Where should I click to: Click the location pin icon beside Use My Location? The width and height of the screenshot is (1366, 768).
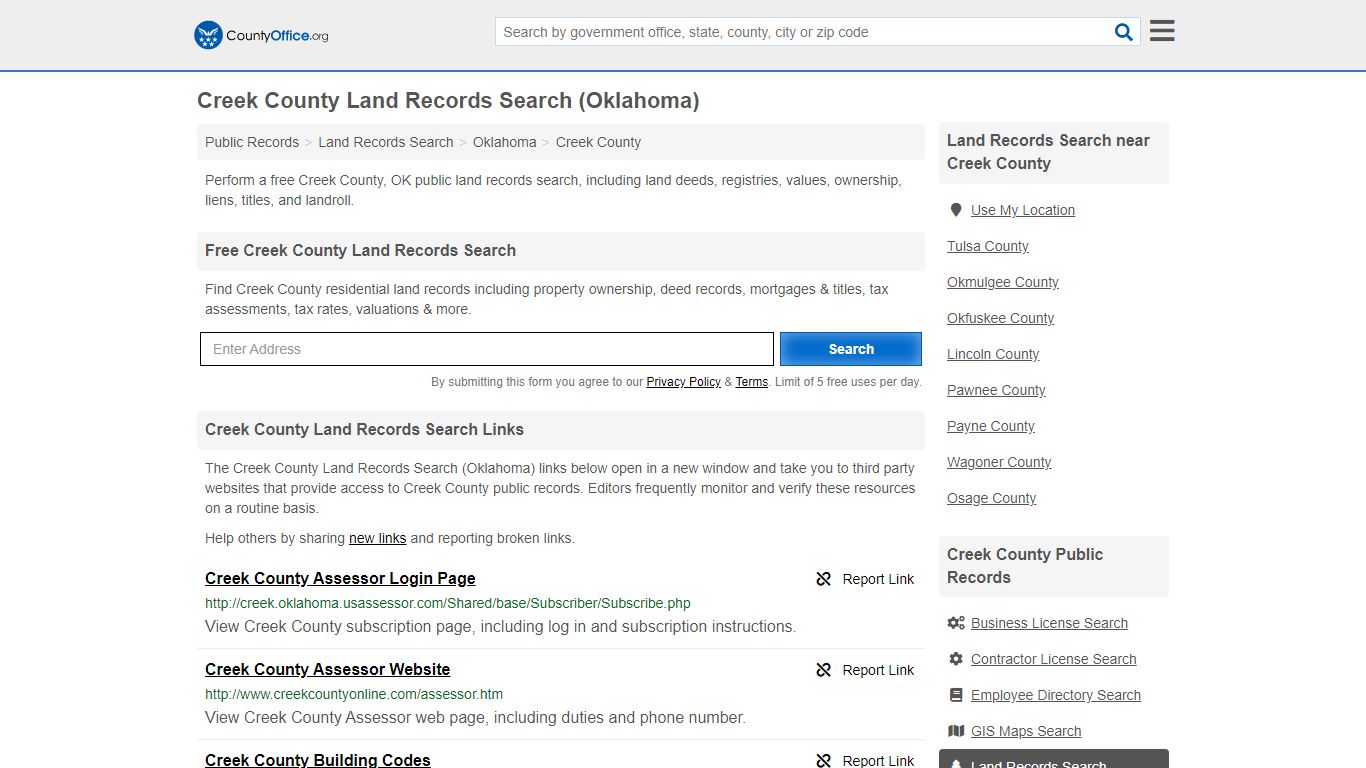point(956,210)
